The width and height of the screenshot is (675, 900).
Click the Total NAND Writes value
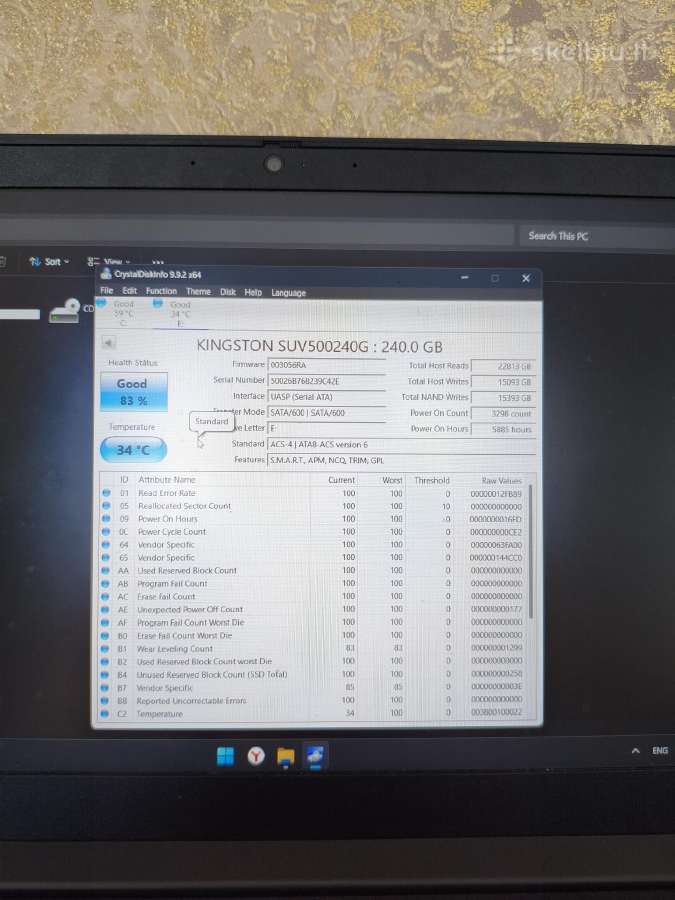tap(503, 398)
